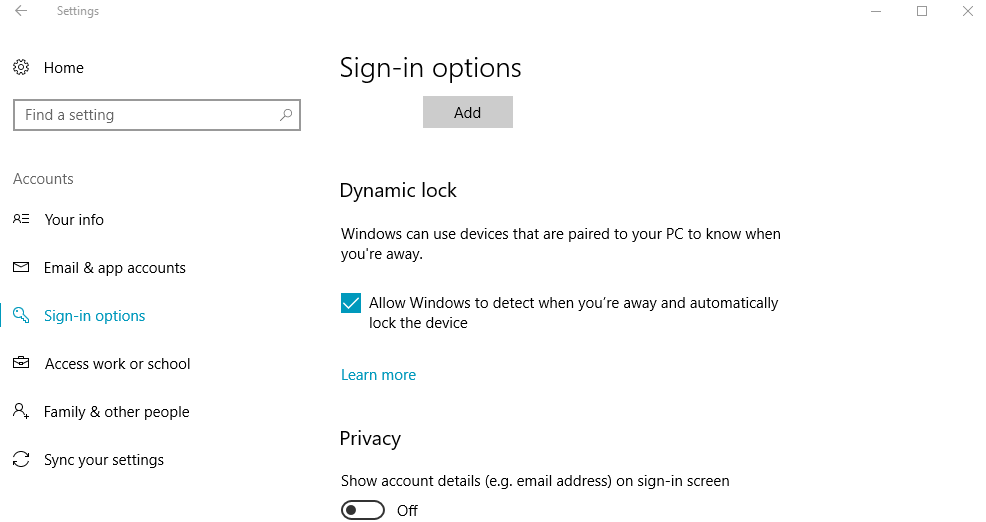986x522 pixels.
Task: Open Family & other people page
Action: pyautogui.click(x=116, y=412)
